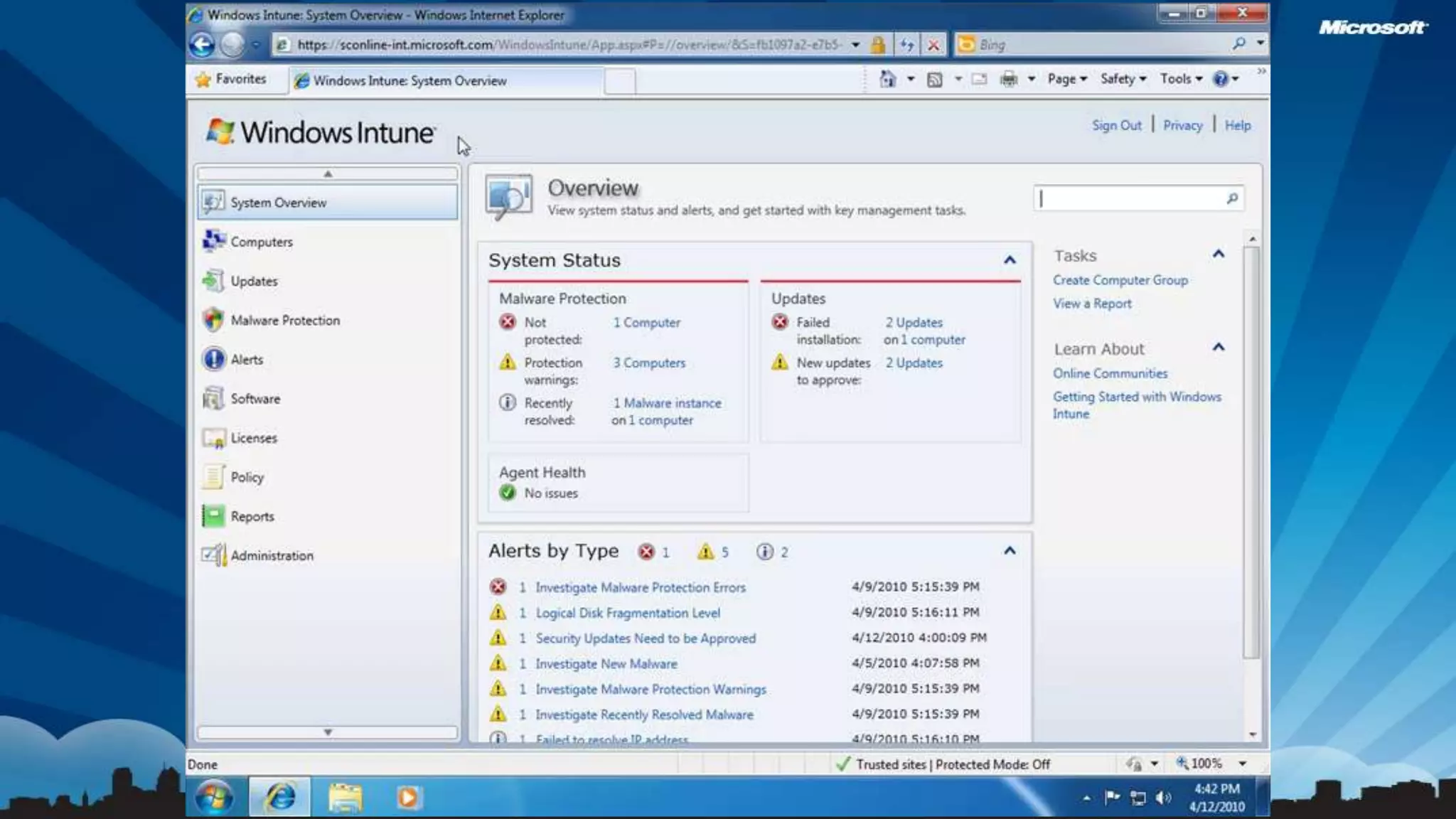Open the Online Communities link
Viewport: 1456px width, 819px height.
point(1110,373)
